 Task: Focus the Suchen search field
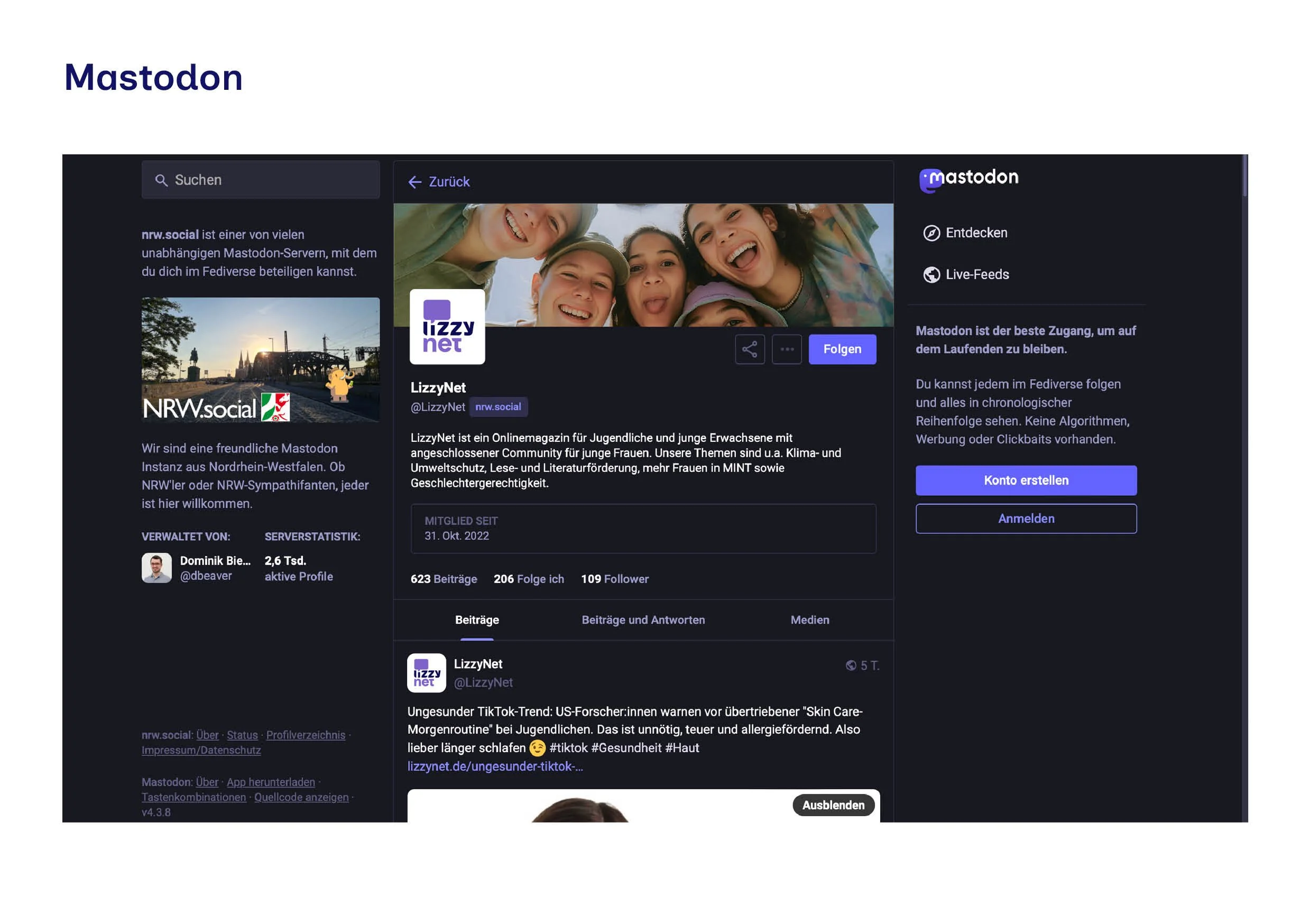pyautogui.click(x=261, y=180)
